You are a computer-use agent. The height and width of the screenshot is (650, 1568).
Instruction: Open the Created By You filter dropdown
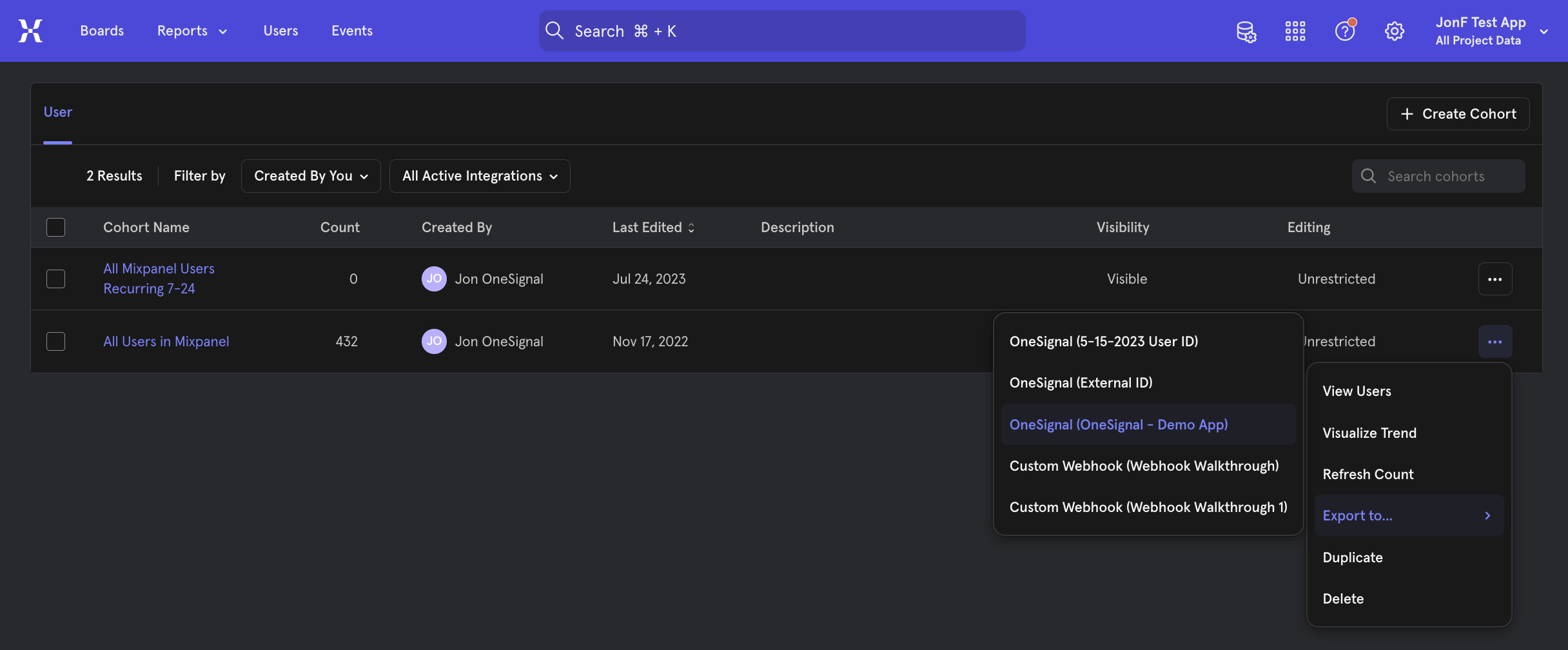click(311, 176)
